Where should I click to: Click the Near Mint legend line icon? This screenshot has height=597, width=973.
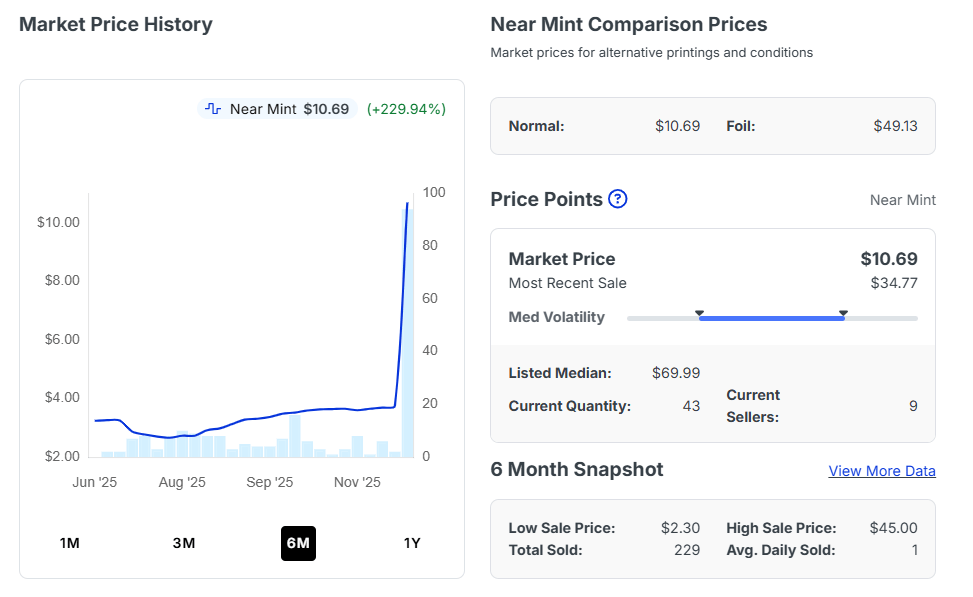click(213, 109)
